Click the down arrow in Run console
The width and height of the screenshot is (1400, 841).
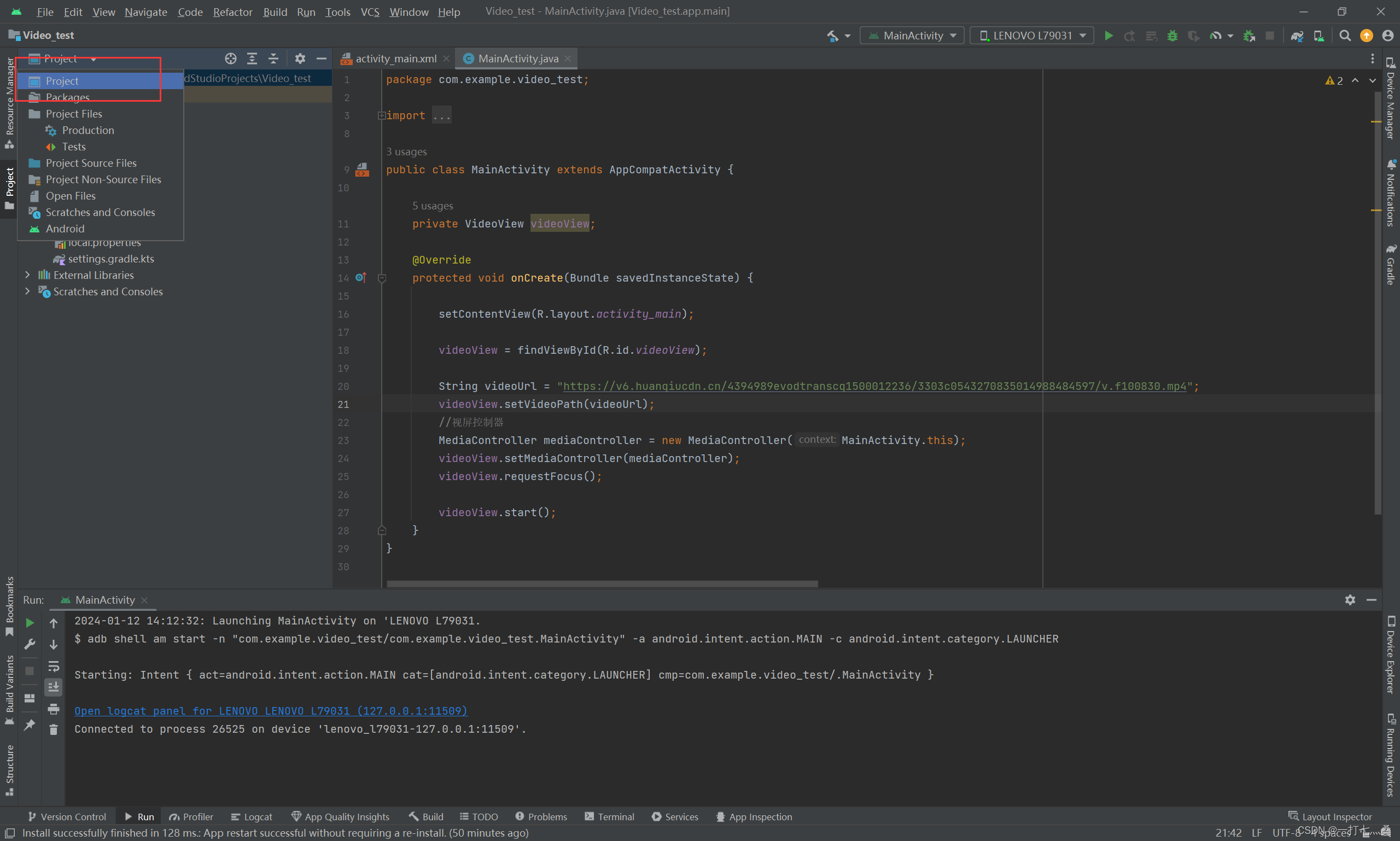tap(53, 644)
